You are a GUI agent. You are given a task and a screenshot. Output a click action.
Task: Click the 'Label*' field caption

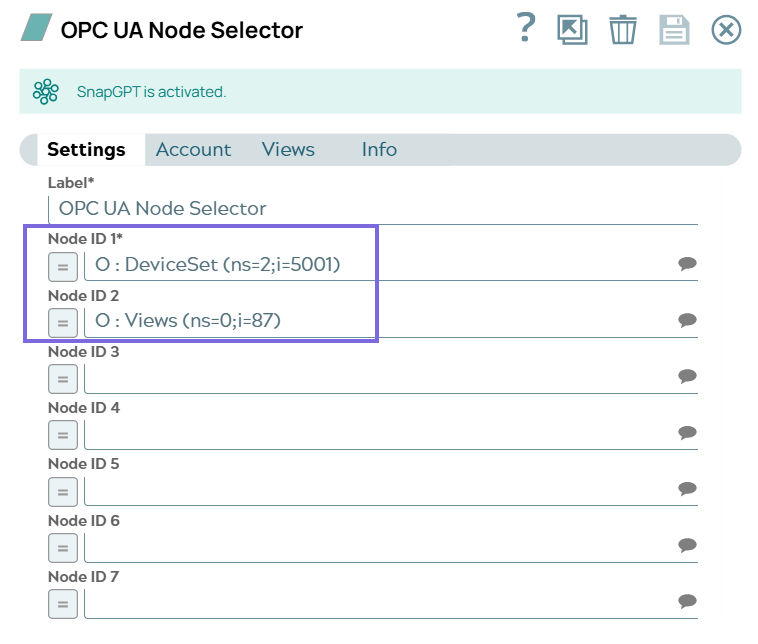coord(71,183)
